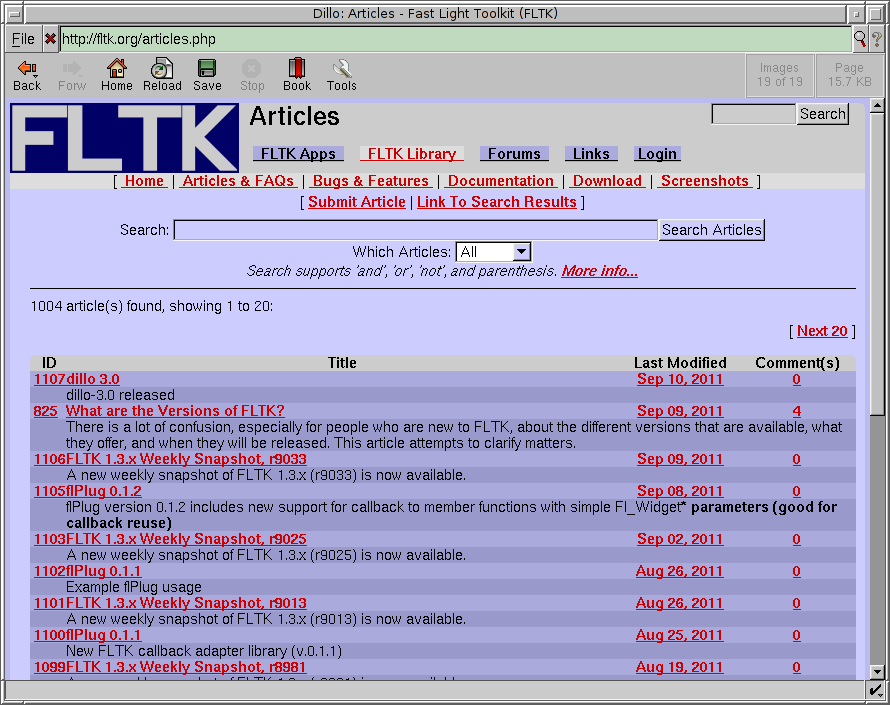
Task: Click the Images 19 of 19 indicator
Action: click(779, 75)
